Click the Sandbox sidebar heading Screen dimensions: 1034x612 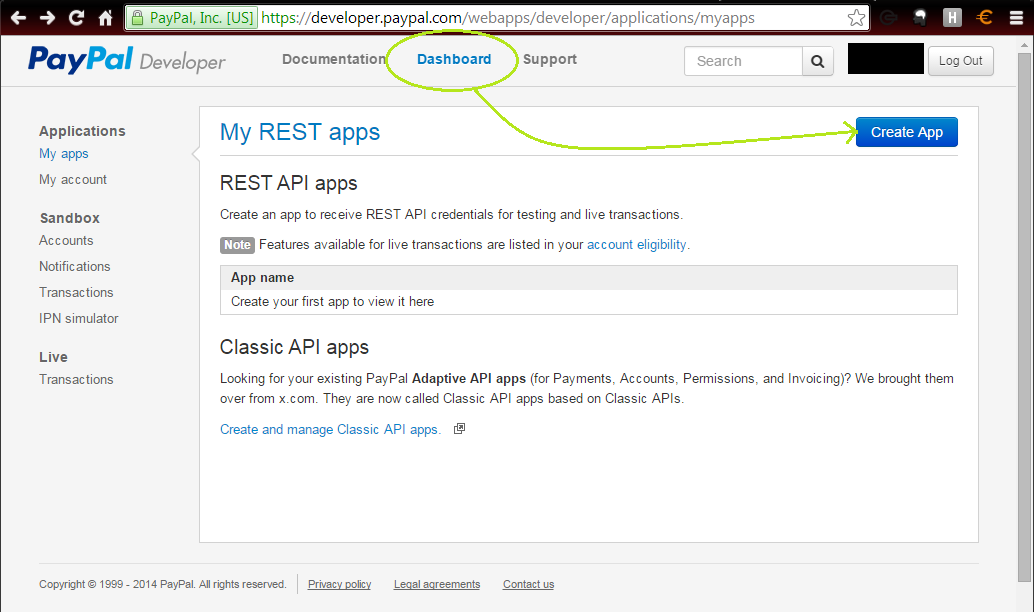(69, 218)
